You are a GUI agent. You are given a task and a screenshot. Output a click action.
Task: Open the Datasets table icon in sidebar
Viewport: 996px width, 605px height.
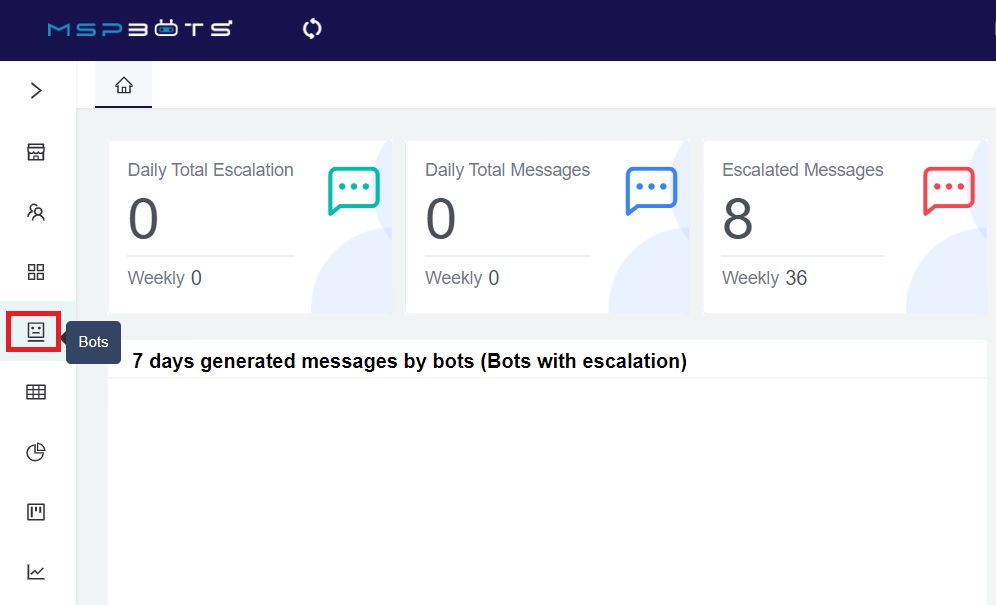[x=35, y=391]
